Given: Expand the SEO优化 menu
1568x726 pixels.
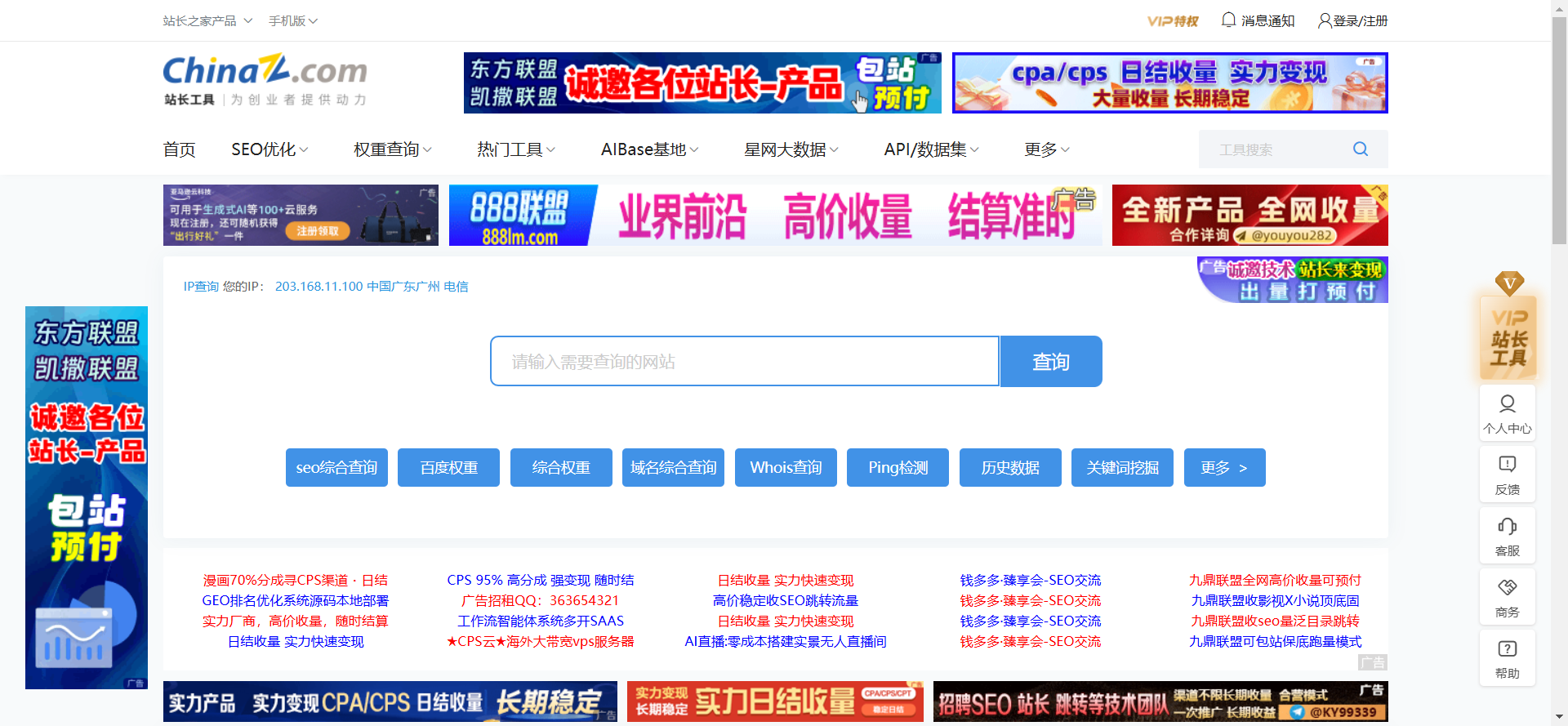Looking at the screenshot, I should click(269, 149).
